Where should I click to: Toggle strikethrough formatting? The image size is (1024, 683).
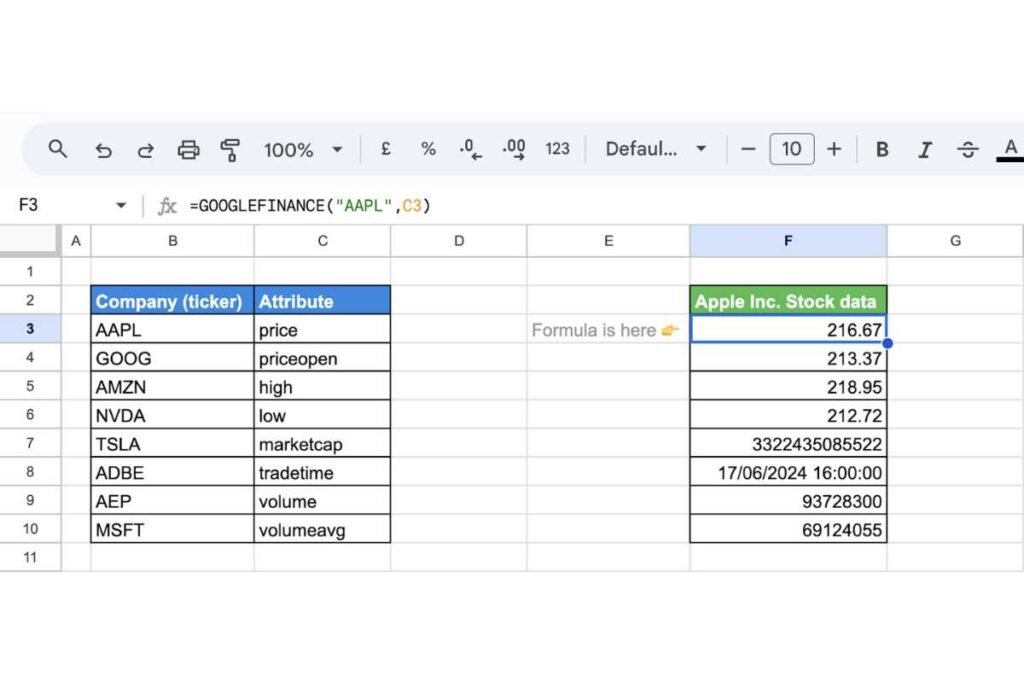click(968, 149)
